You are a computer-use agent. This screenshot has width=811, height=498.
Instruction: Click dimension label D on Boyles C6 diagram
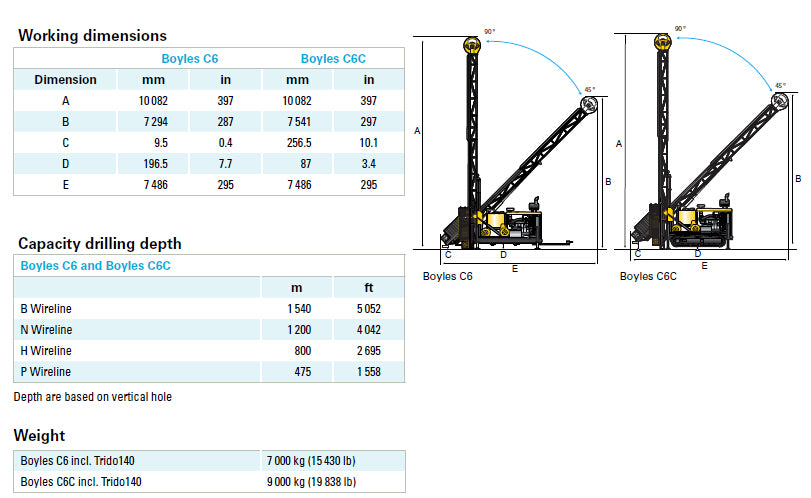[x=503, y=255]
